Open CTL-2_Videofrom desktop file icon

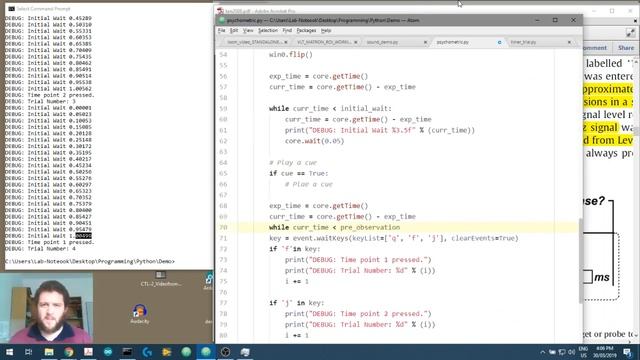coord(161,278)
